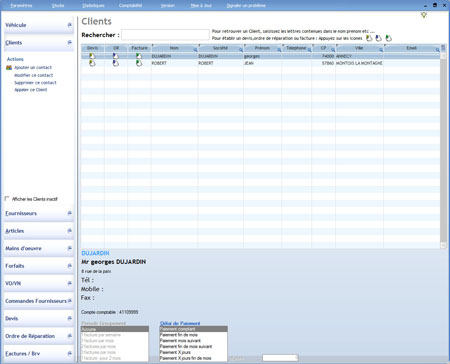Click MONTOIS LA MONTAGNE cell

pyautogui.click(x=359, y=63)
